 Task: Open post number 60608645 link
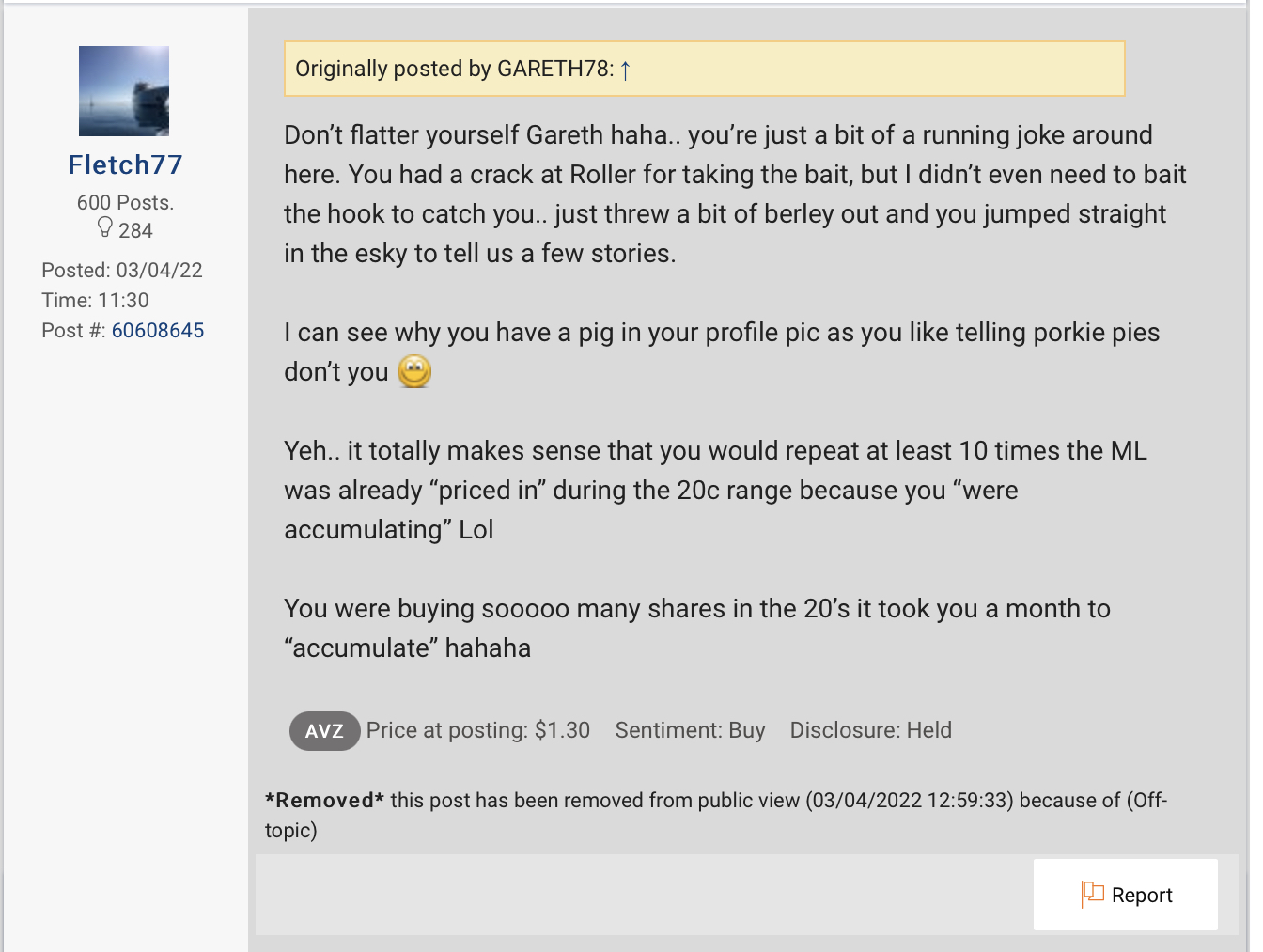158,331
